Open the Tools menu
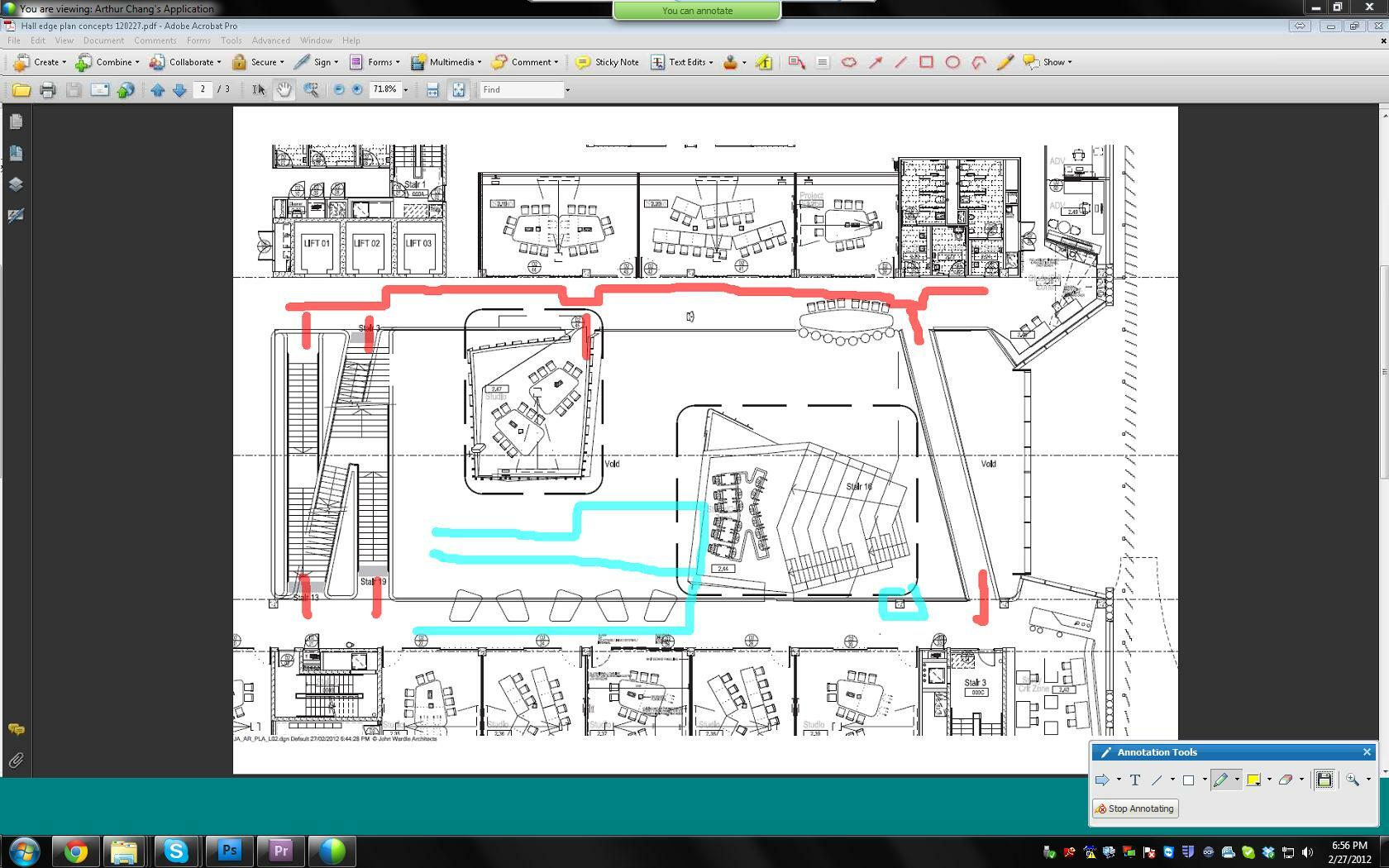1389x868 pixels. point(231,41)
